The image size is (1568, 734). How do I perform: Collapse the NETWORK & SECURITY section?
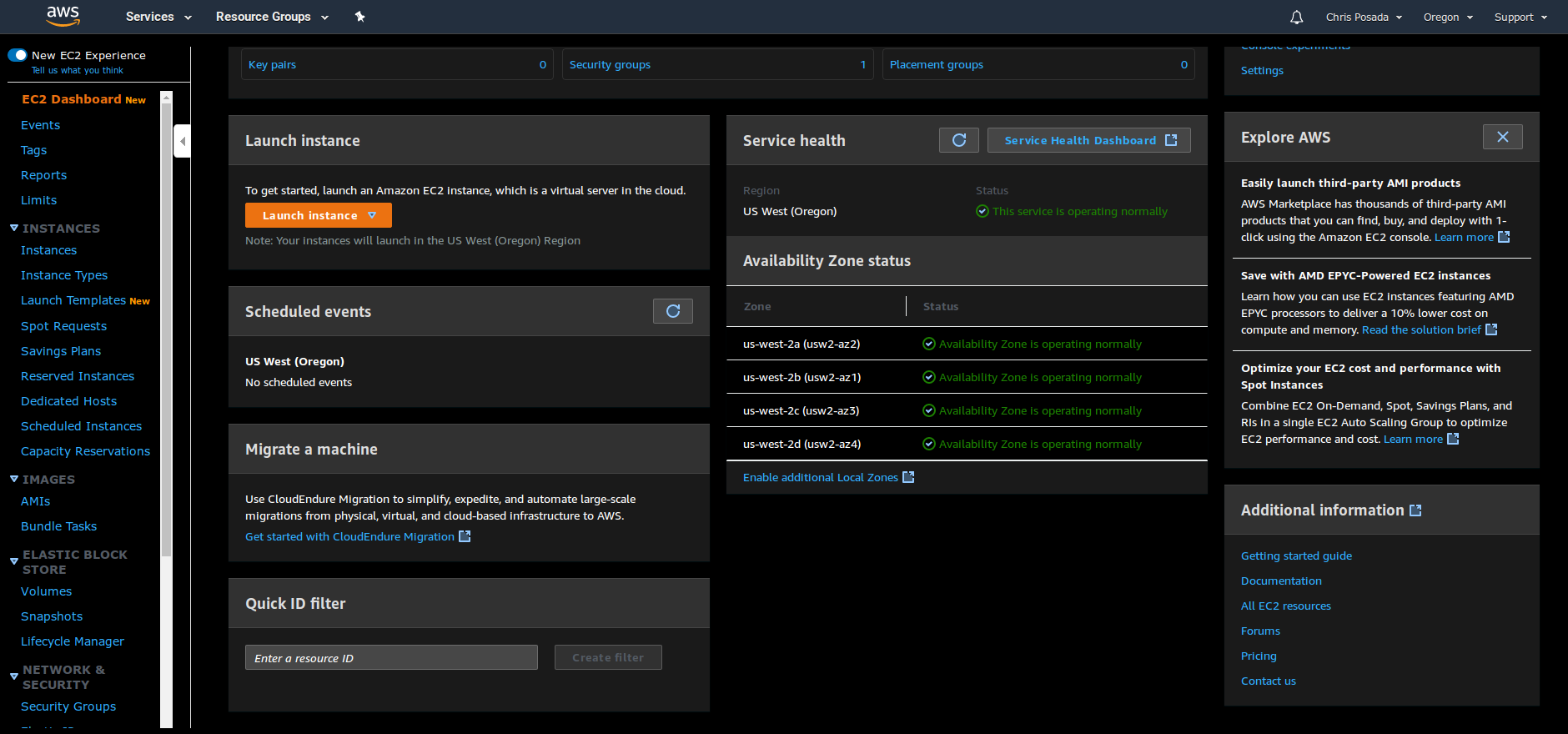14,676
